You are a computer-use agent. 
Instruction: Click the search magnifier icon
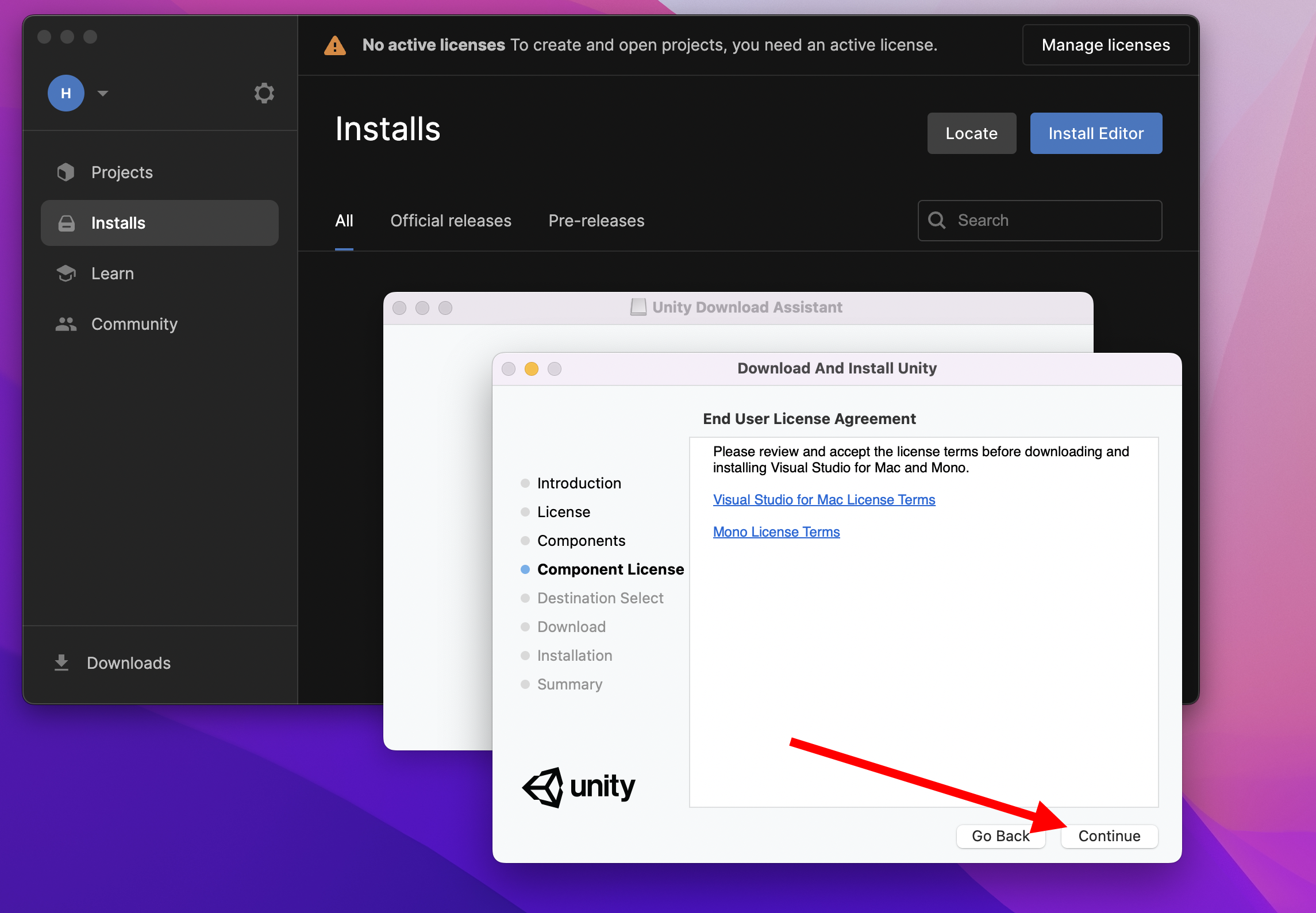pos(937,221)
